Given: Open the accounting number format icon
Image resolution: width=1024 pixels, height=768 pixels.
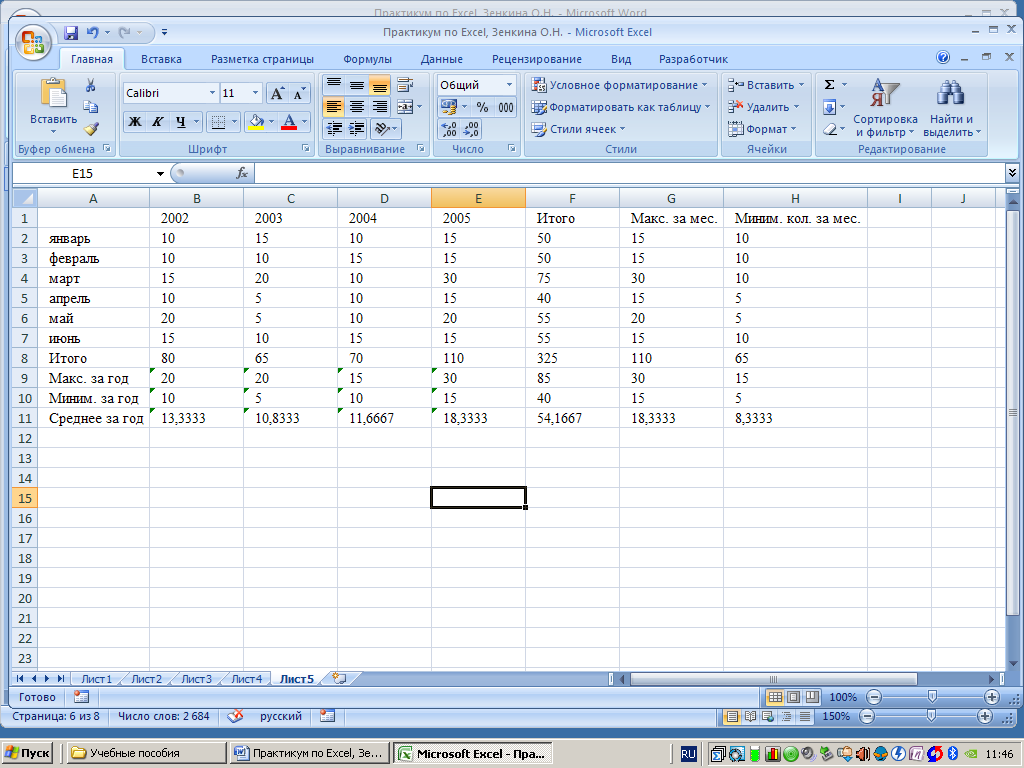Looking at the screenshot, I should click(449, 107).
